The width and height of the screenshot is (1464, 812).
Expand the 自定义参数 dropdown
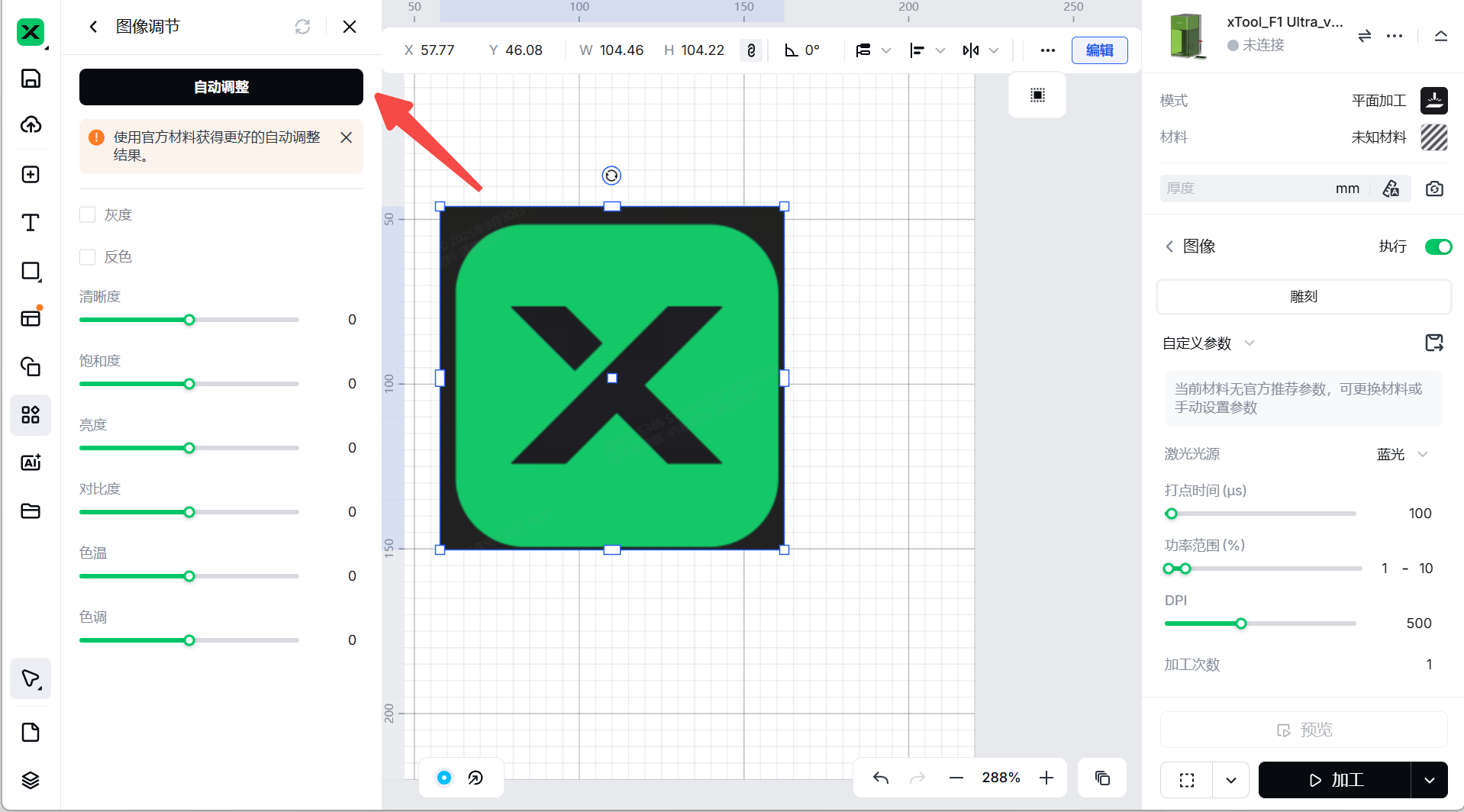click(x=1250, y=343)
